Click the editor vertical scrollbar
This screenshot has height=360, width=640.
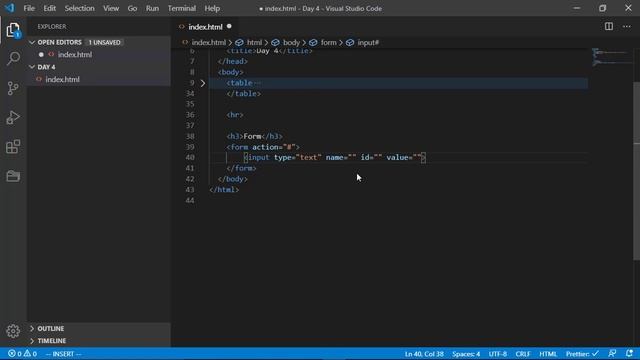point(636,171)
